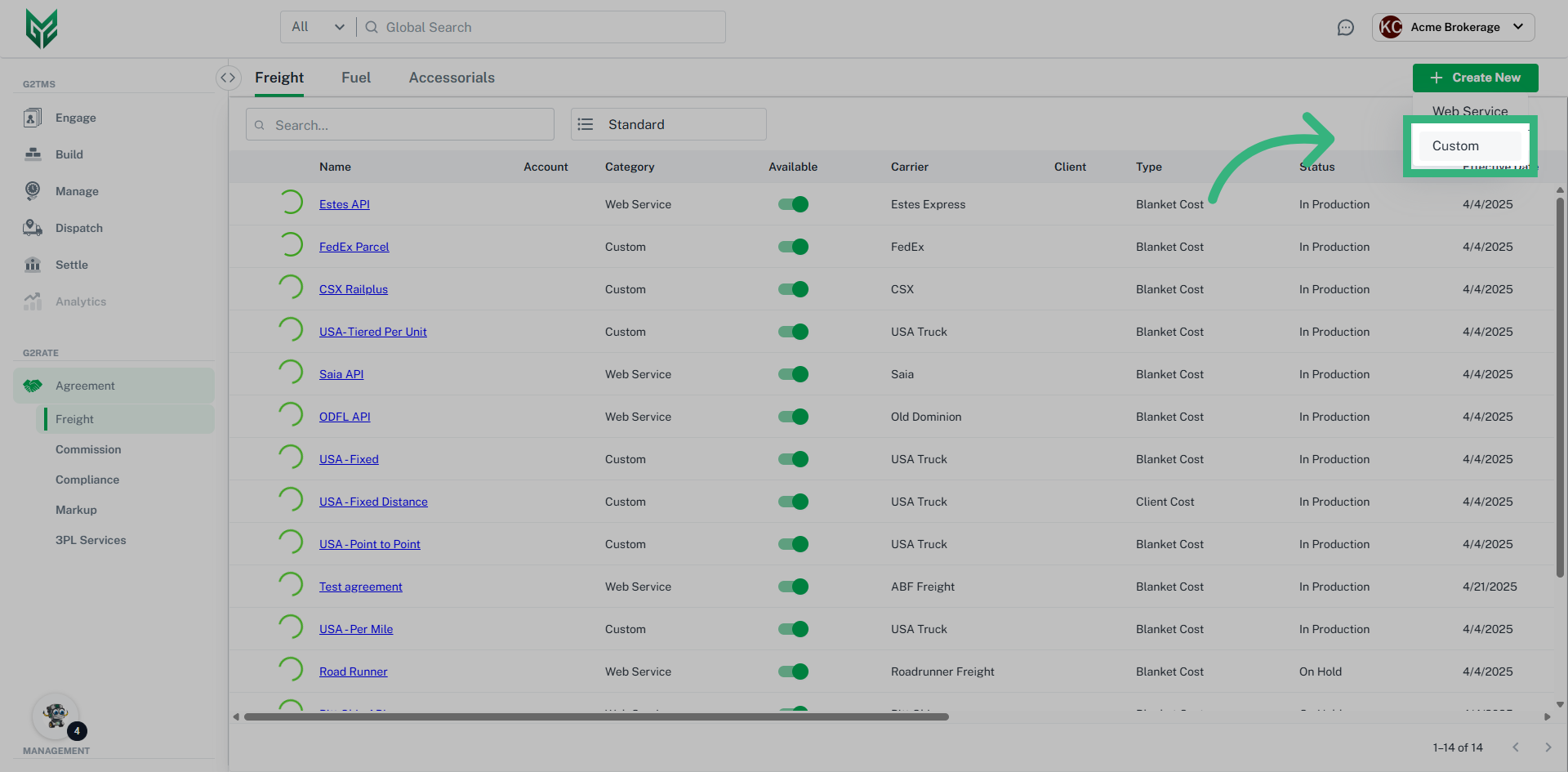Click the Analytics chart icon
1568x772 pixels.
(33, 301)
